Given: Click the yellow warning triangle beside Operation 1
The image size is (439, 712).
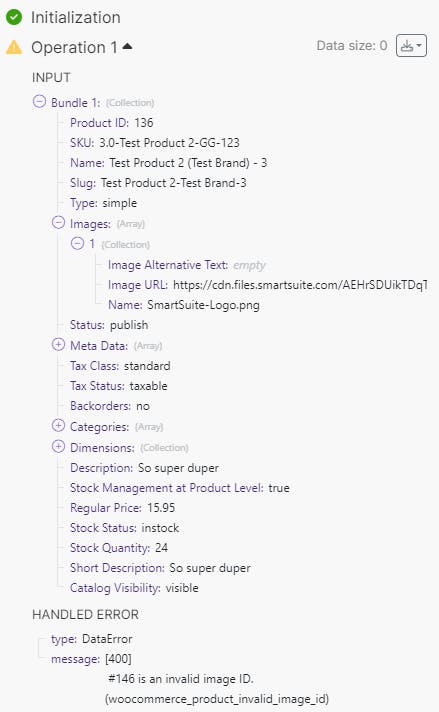Looking at the screenshot, I should pyautogui.click(x=14, y=47).
